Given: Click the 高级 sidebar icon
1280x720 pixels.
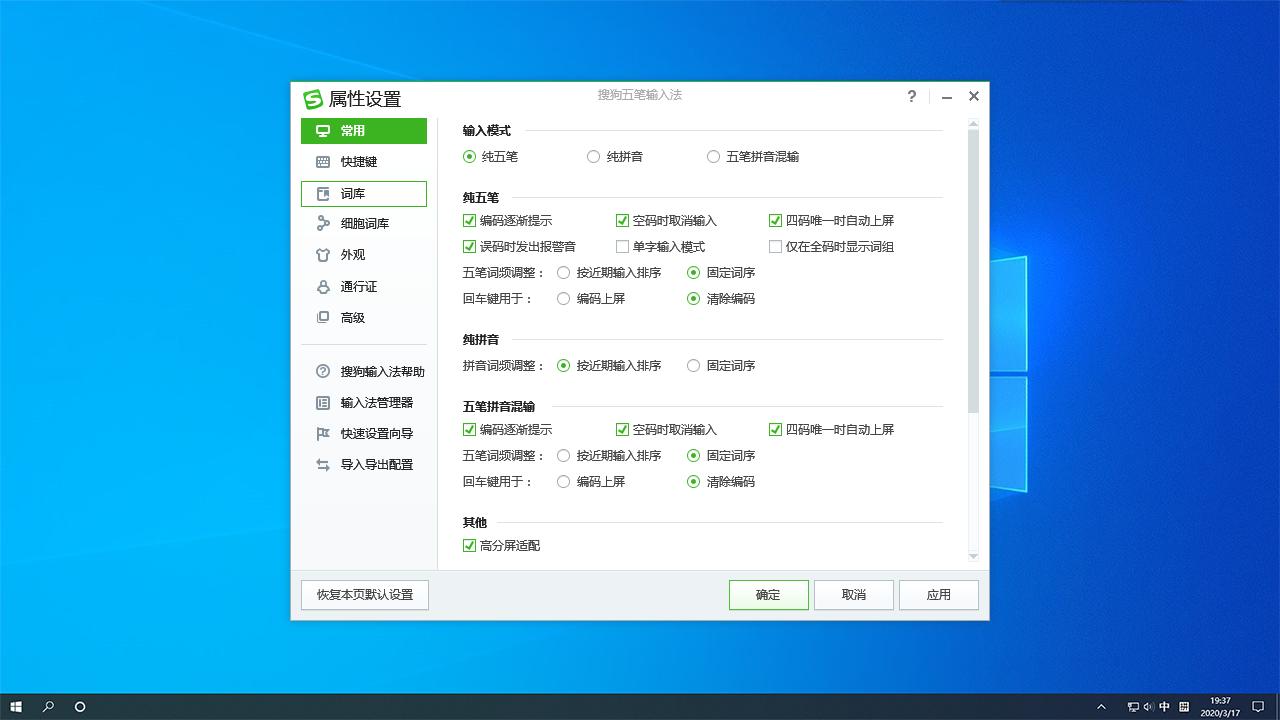Looking at the screenshot, I should (x=323, y=318).
